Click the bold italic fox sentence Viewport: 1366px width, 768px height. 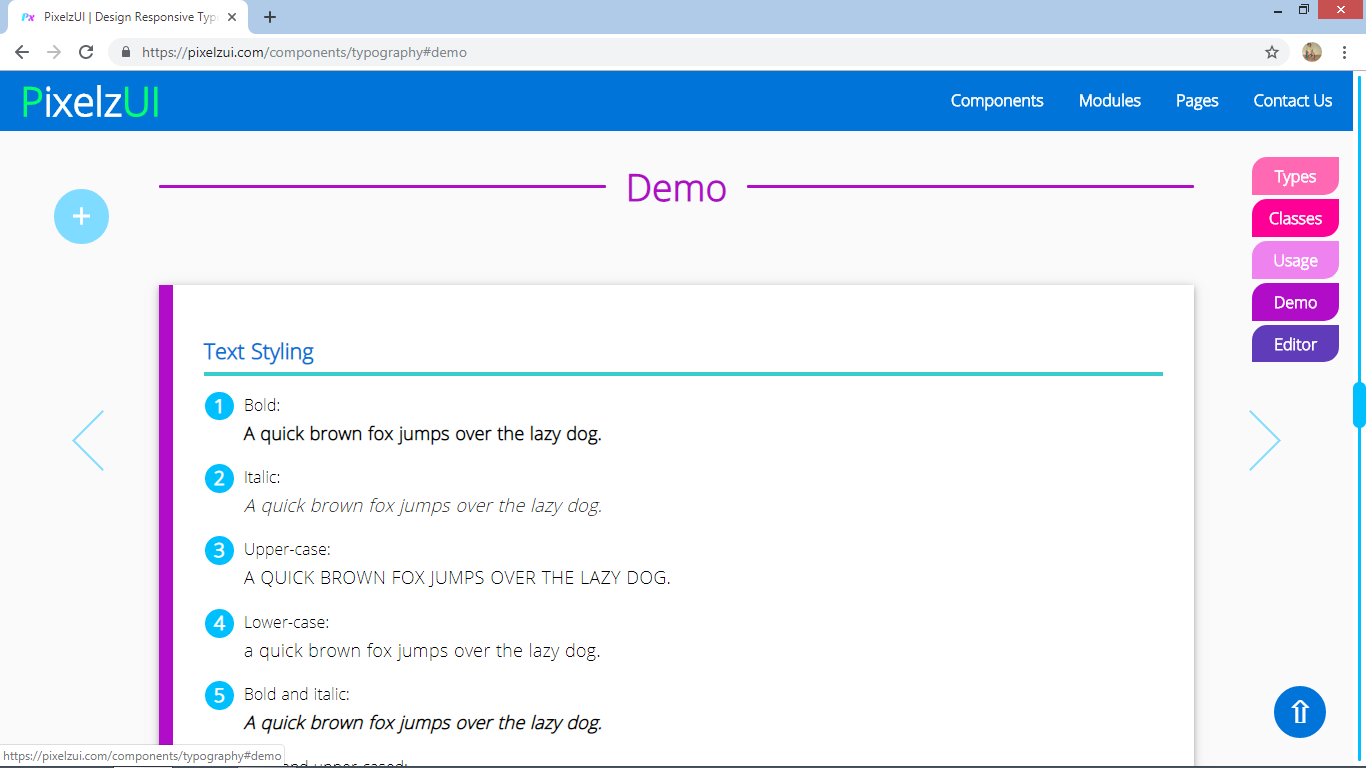(423, 723)
